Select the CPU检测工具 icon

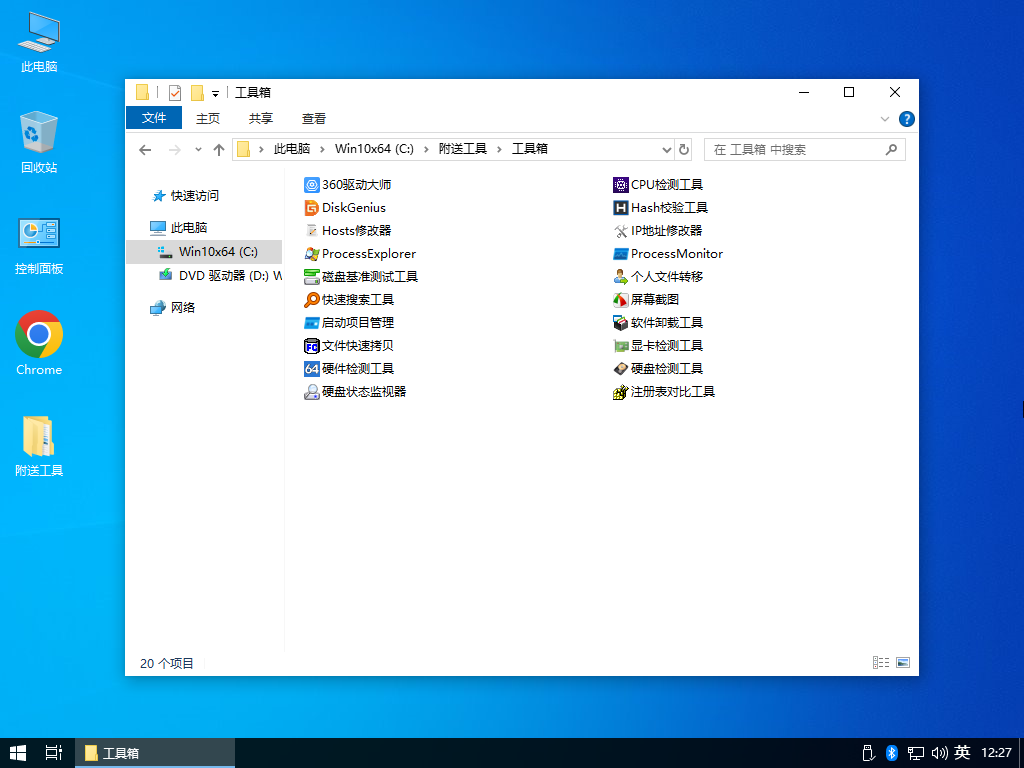coord(620,185)
